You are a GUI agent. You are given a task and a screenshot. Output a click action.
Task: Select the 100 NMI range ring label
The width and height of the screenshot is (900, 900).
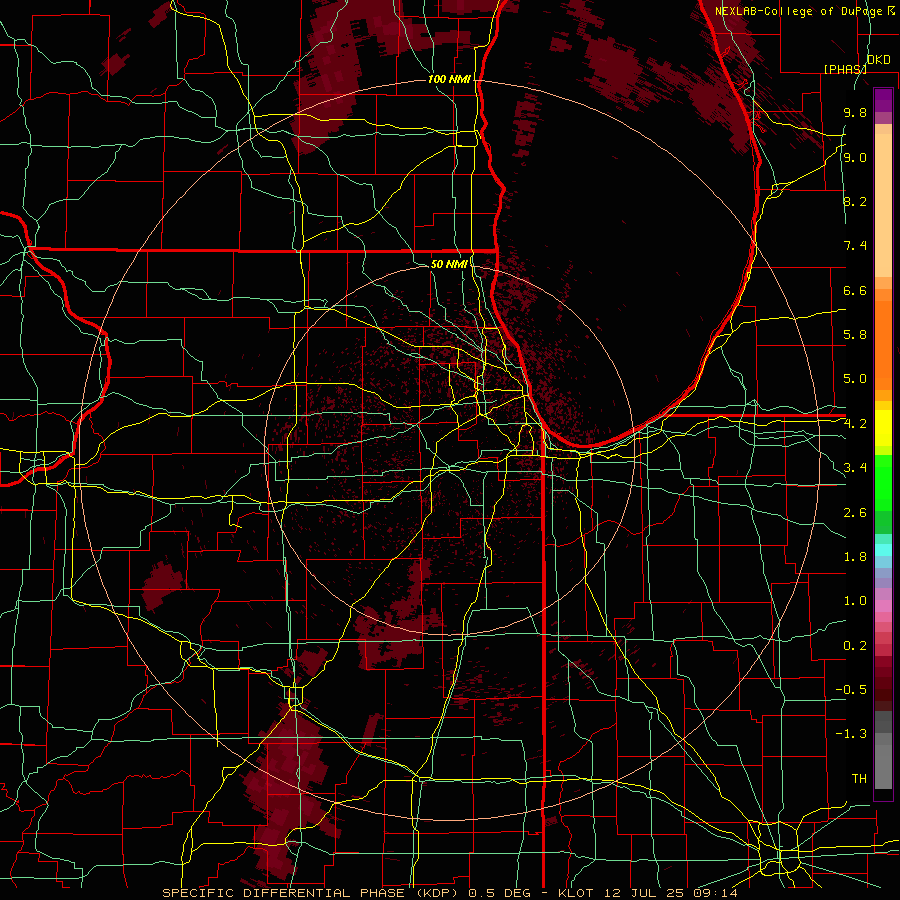[x=449, y=79]
